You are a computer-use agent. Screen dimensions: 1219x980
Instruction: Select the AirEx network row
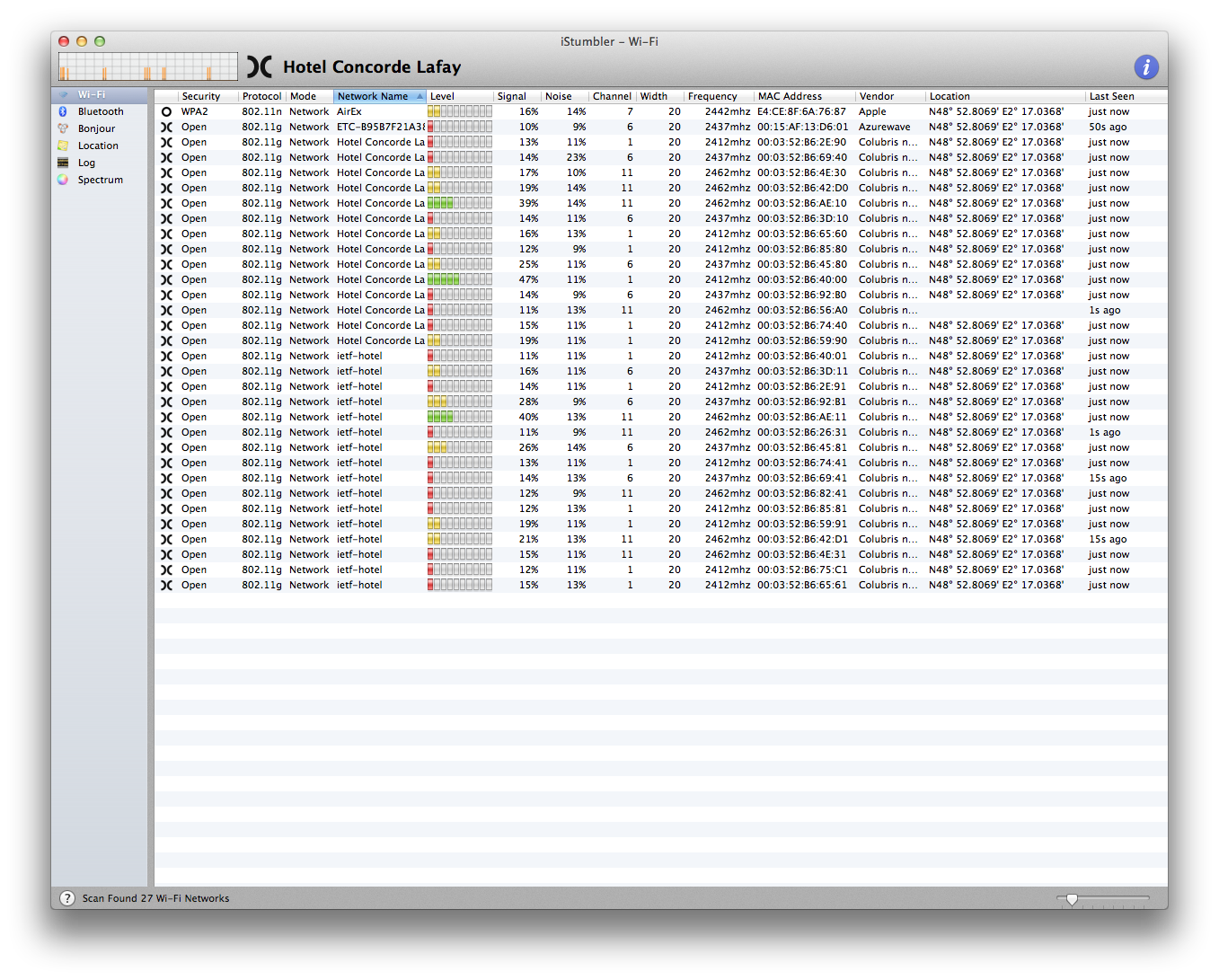point(661,111)
